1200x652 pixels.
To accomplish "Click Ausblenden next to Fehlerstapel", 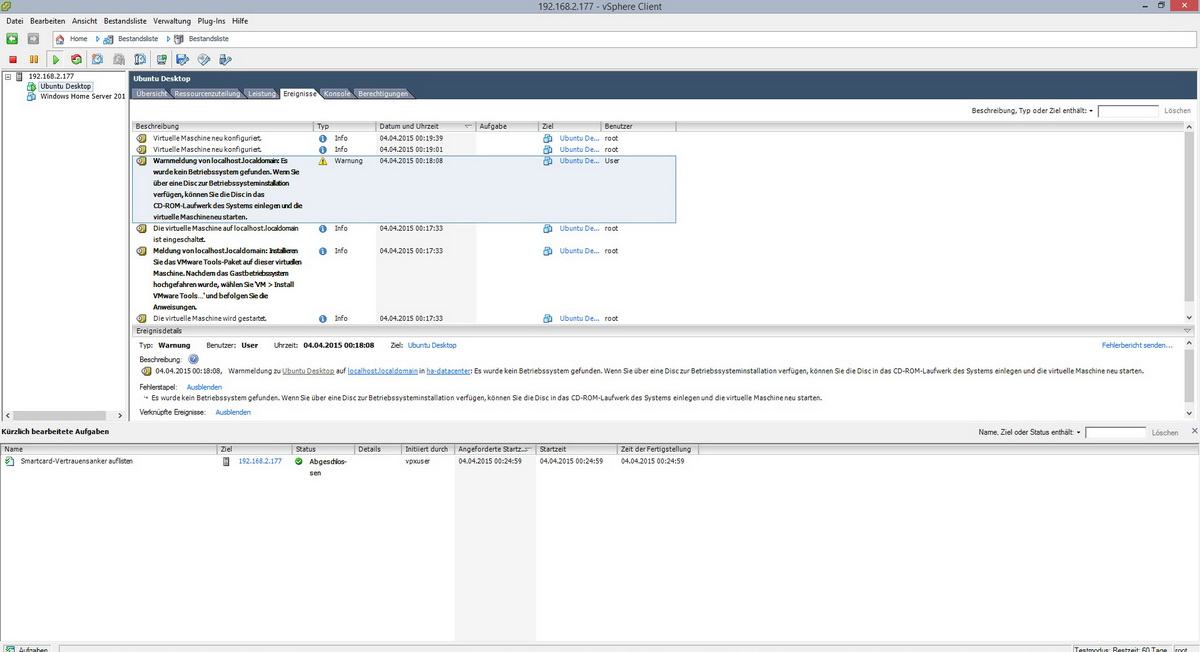I will 204,387.
